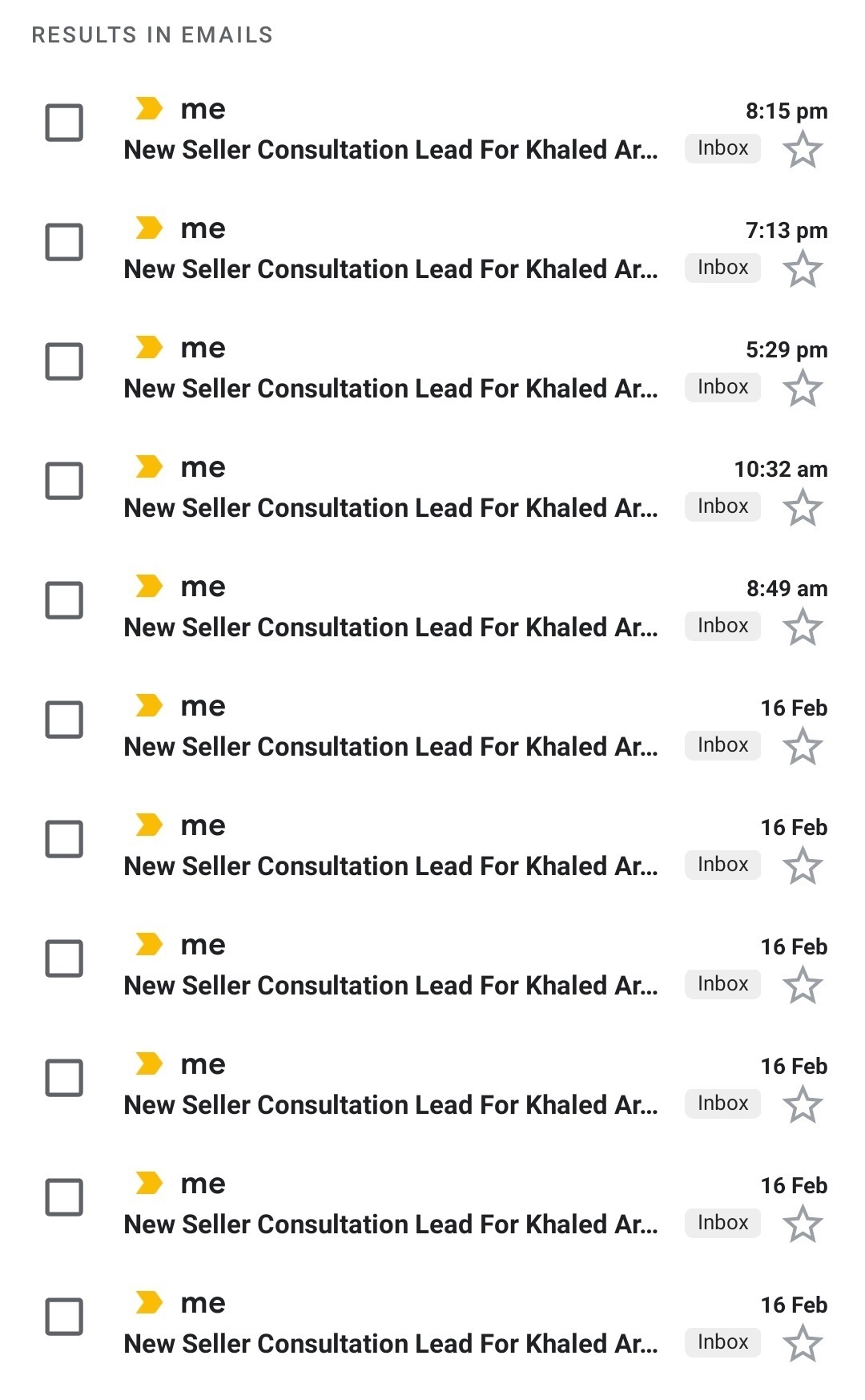Select the 8:15 pm email checkbox
The image size is (865, 1400).
click(64, 123)
